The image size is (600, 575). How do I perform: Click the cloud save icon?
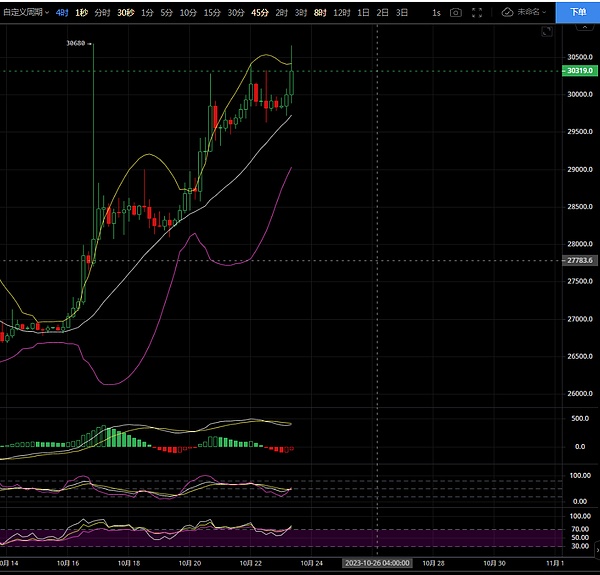click(x=507, y=13)
